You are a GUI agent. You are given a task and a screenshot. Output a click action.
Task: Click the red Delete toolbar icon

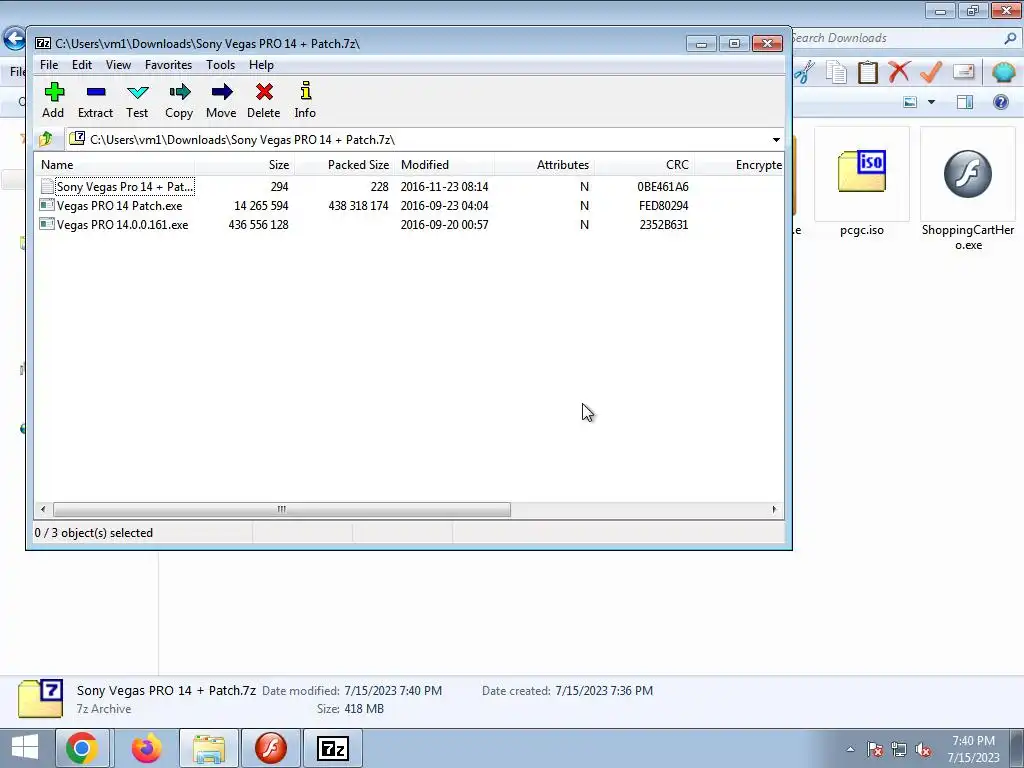click(264, 100)
